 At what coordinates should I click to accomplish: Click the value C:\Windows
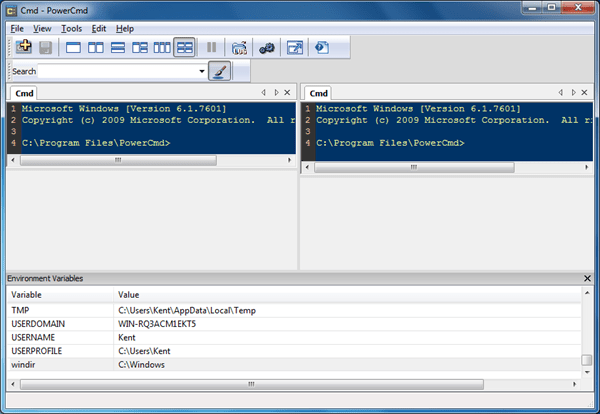pos(141,365)
